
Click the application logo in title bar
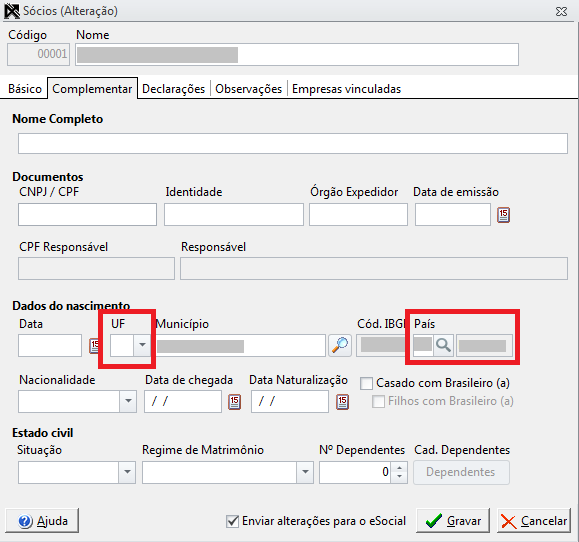(x=12, y=11)
